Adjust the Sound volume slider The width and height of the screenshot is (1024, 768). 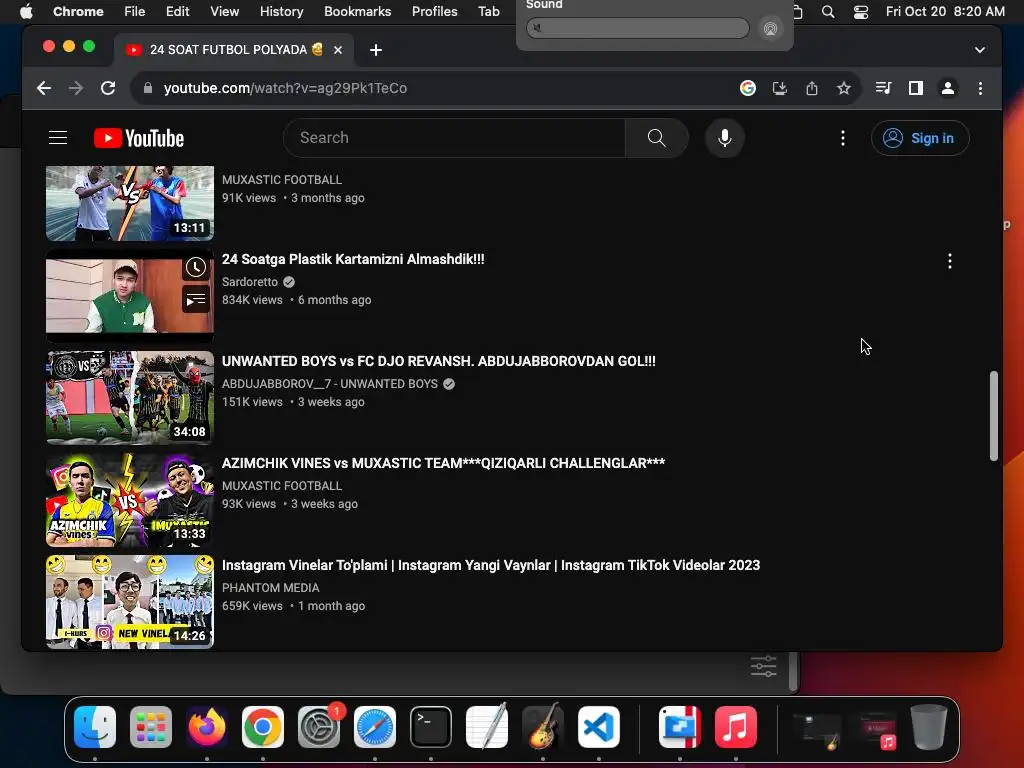(x=637, y=28)
